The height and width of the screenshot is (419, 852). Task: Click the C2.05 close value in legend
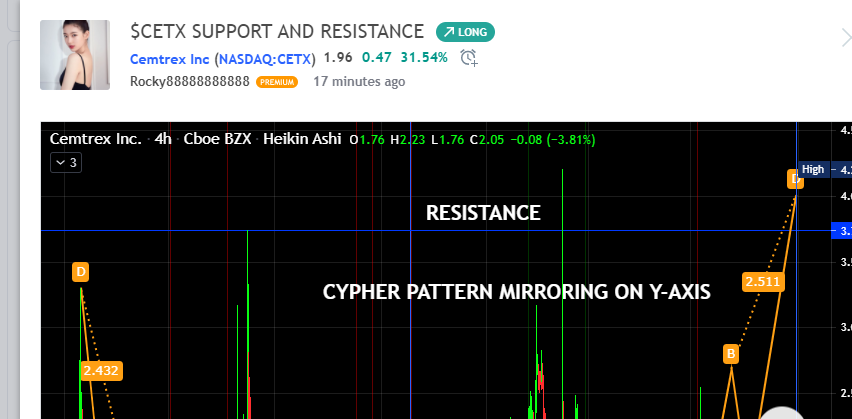(x=487, y=140)
